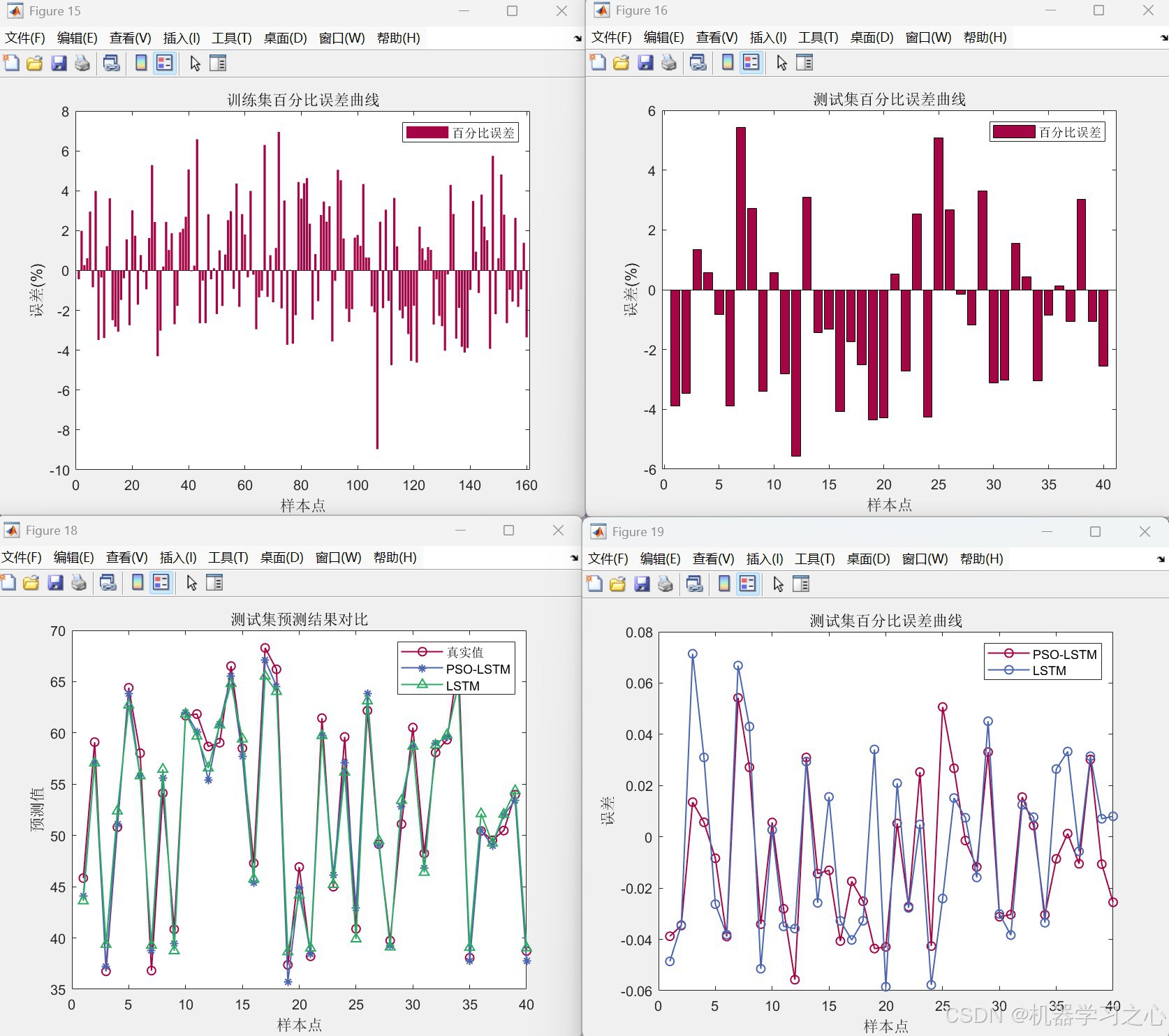Open file icon in Figure 15 toolbar
Viewport: 1169px width, 1036px height.
tap(34, 64)
